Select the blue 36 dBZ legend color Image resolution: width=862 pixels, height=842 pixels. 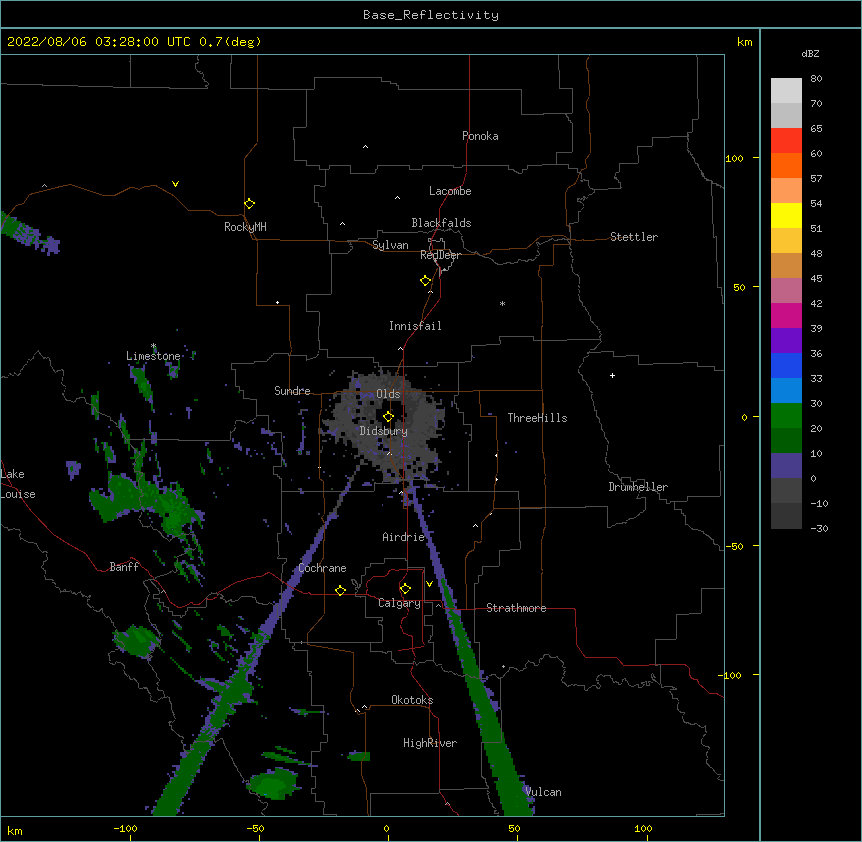tap(786, 365)
